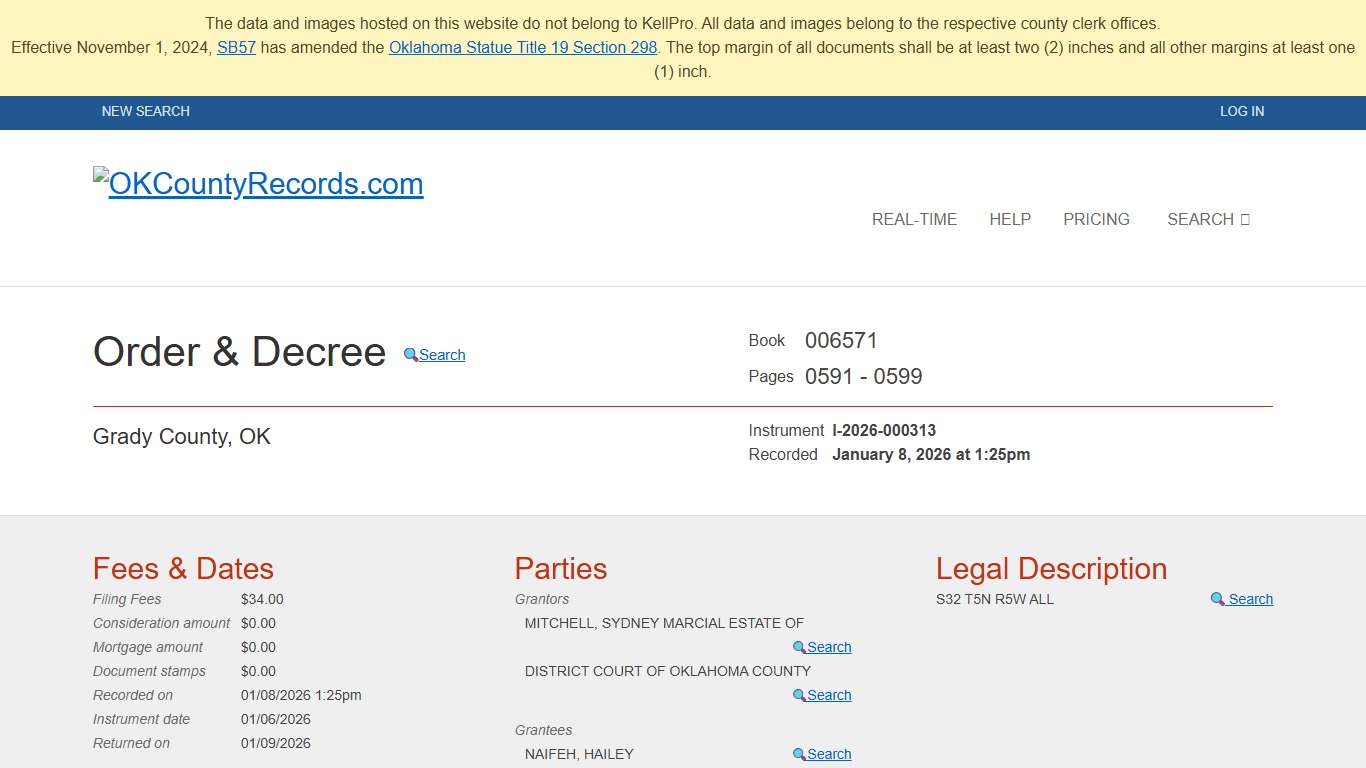Click Search text under District Court grantor

pyautogui.click(x=829, y=695)
